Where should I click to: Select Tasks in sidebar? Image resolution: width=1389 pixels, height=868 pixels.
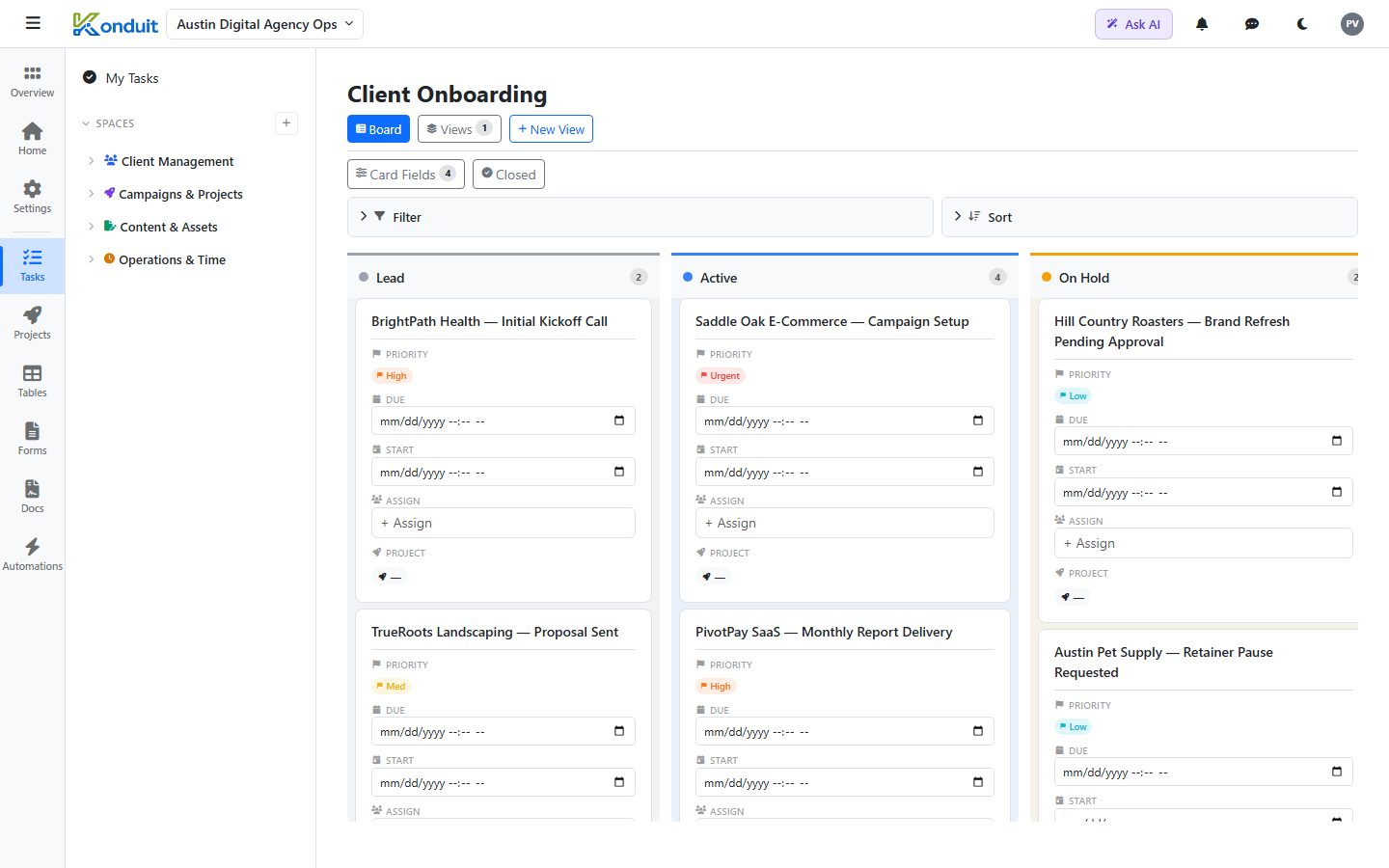pyautogui.click(x=32, y=265)
